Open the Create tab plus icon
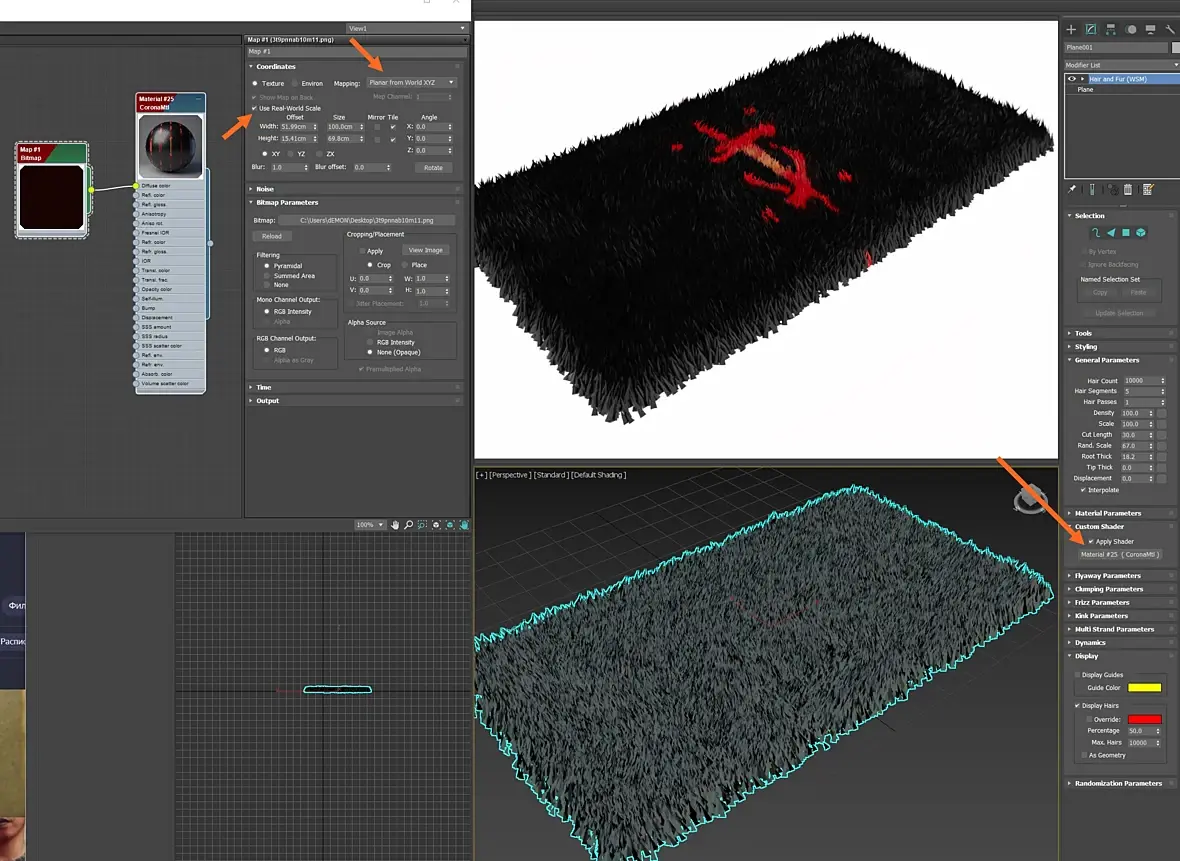1180x861 pixels. [x=1071, y=29]
